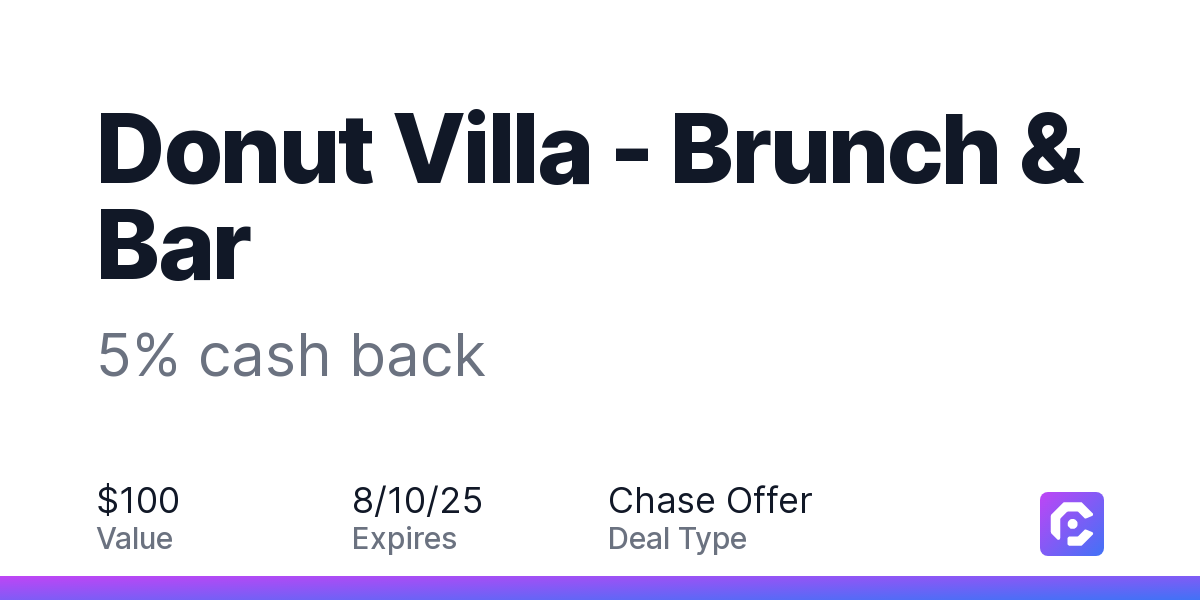The width and height of the screenshot is (1200, 600).
Task: Click the word Brunch in the title
Action: pos(834,150)
